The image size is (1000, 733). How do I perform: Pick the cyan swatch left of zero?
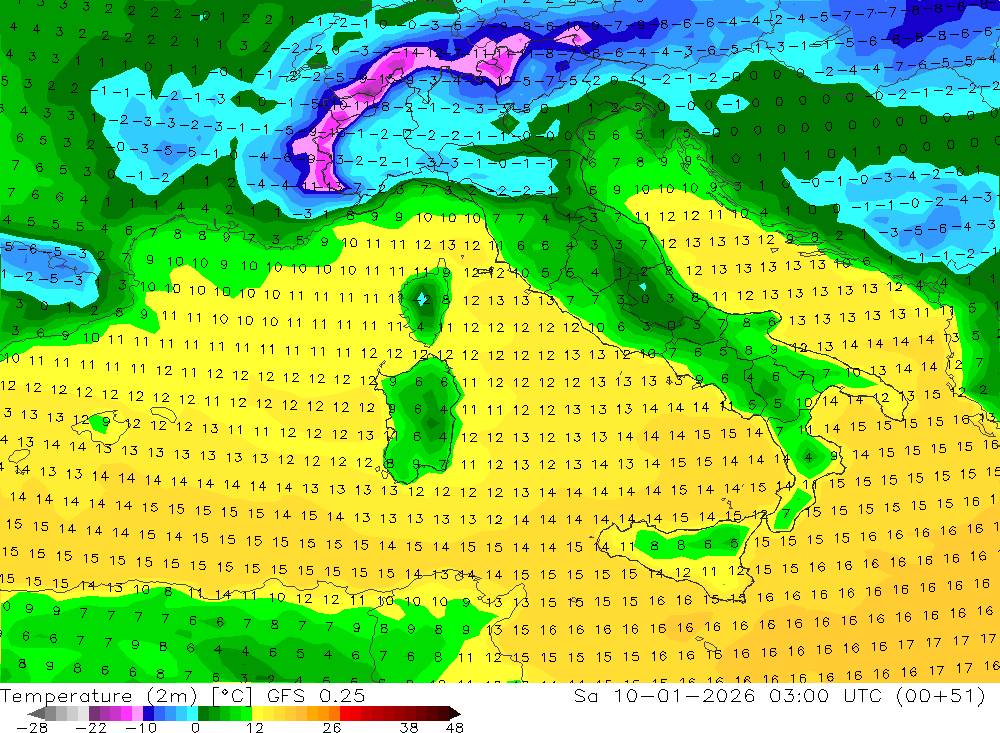click(192, 714)
